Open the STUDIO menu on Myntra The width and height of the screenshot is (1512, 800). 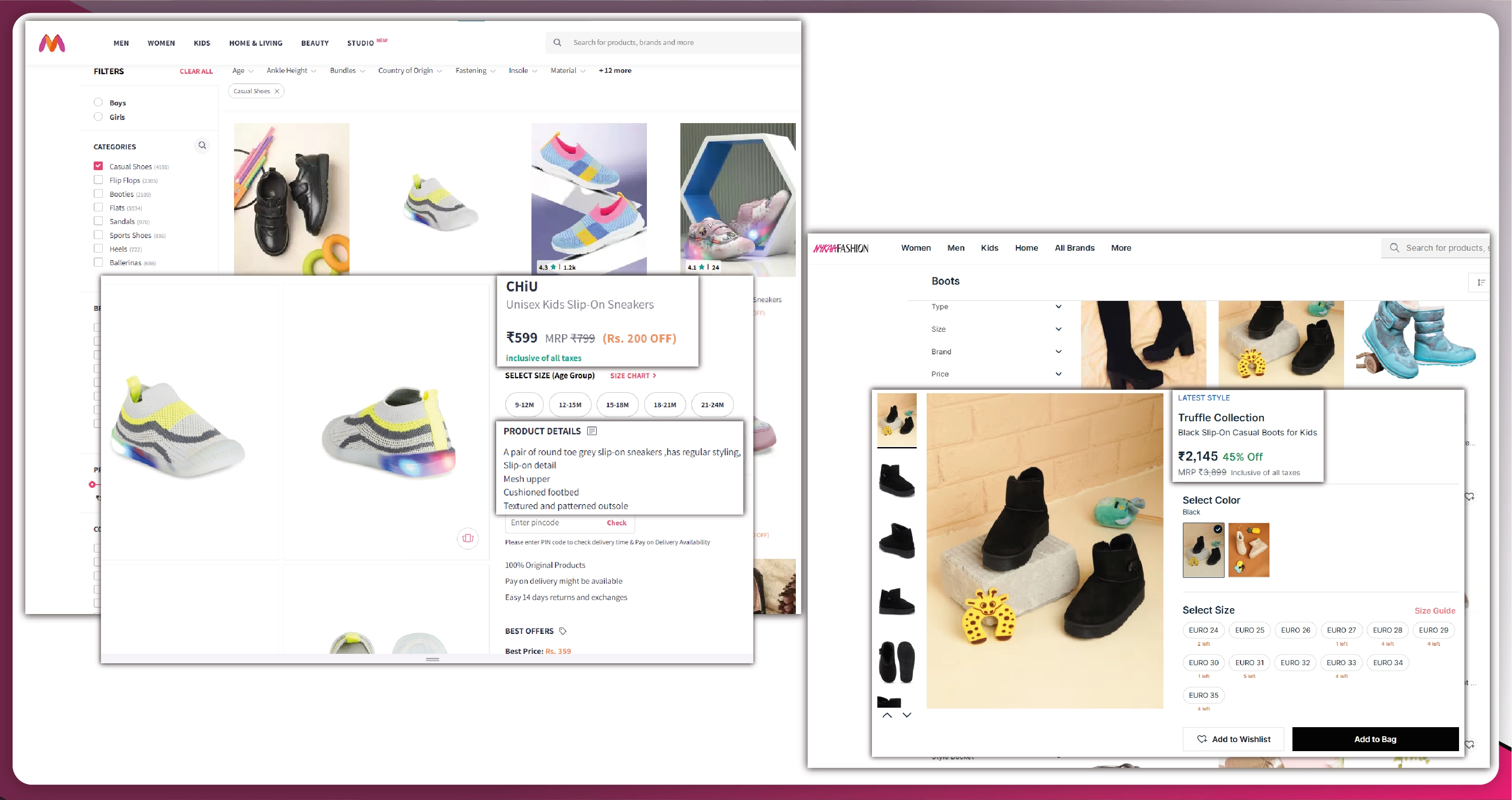click(x=360, y=43)
